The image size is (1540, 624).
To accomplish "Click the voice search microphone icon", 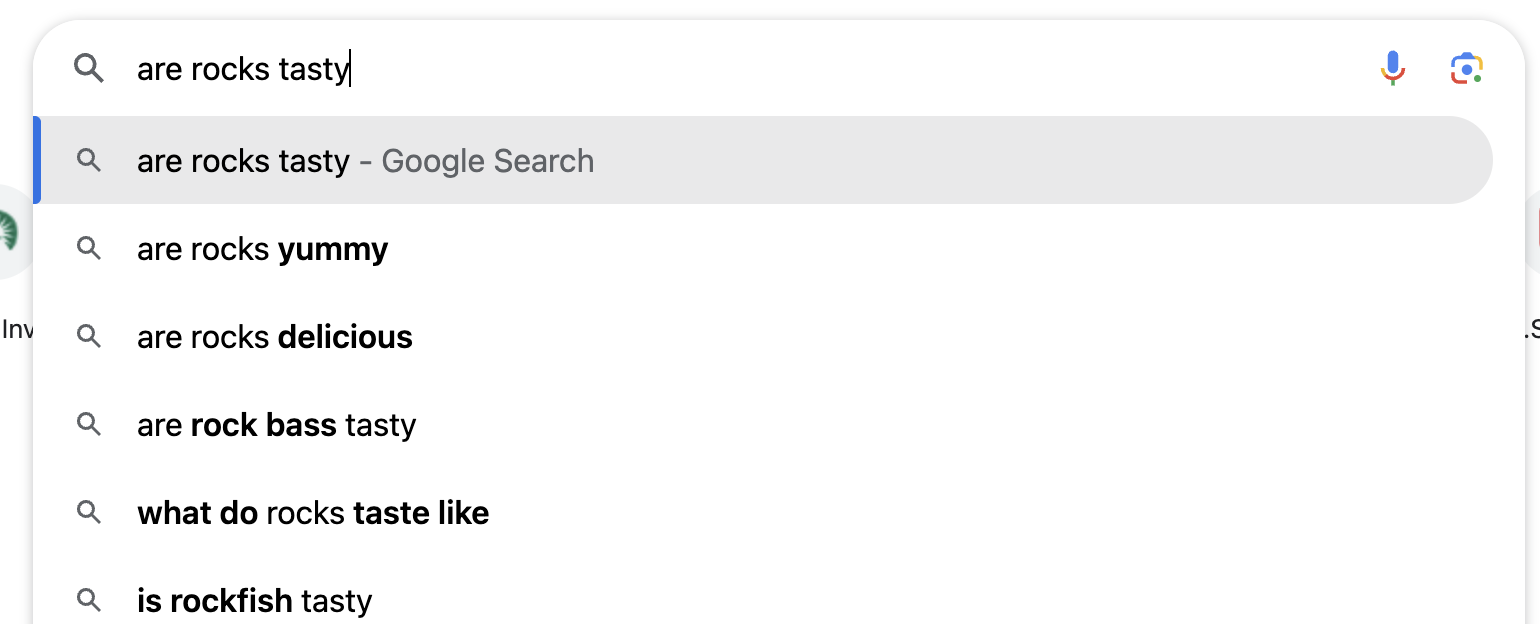I will click(x=1392, y=68).
